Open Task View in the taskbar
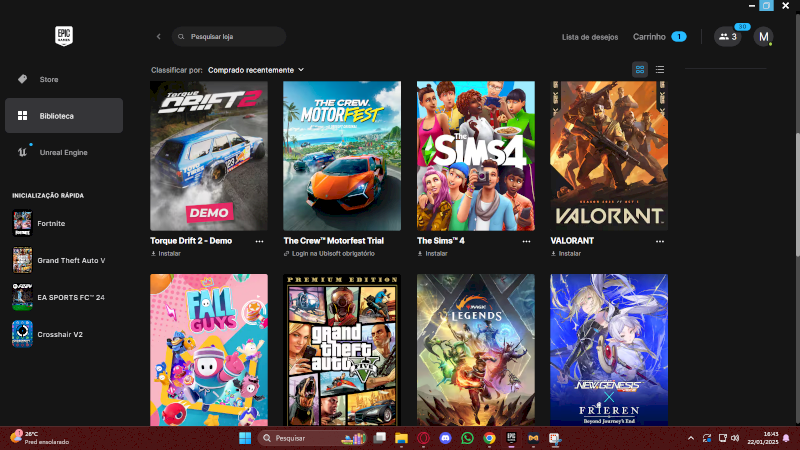 [x=380, y=438]
